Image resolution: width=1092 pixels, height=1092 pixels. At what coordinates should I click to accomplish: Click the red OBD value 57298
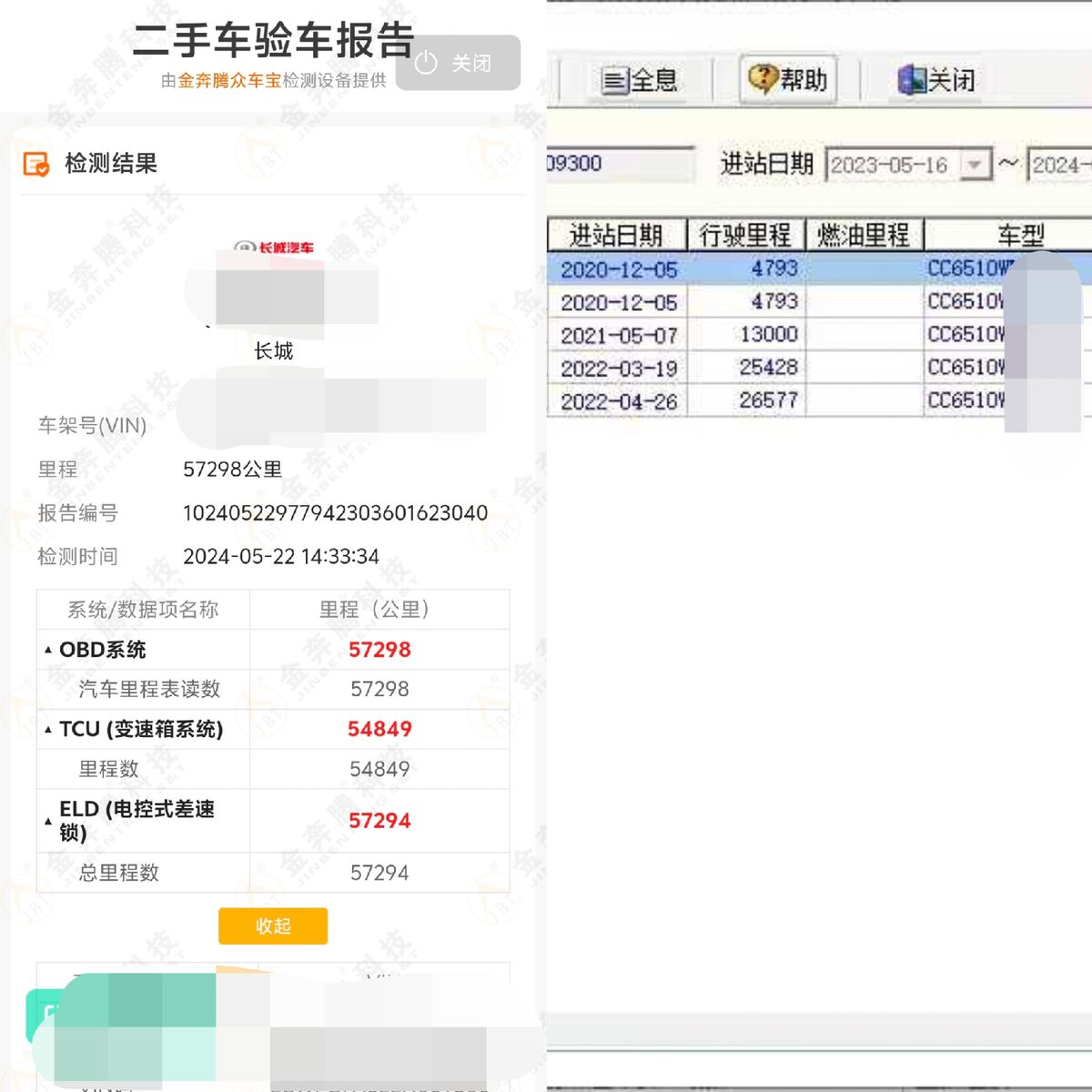coord(379,650)
